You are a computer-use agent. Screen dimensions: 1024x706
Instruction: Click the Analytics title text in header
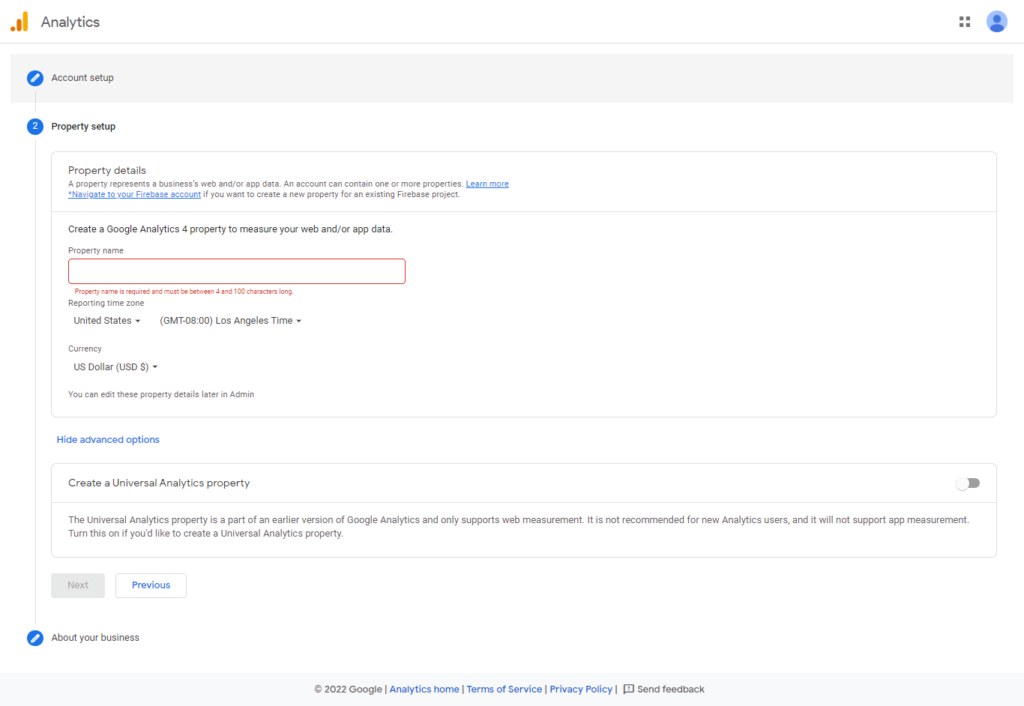[x=71, y=22]
